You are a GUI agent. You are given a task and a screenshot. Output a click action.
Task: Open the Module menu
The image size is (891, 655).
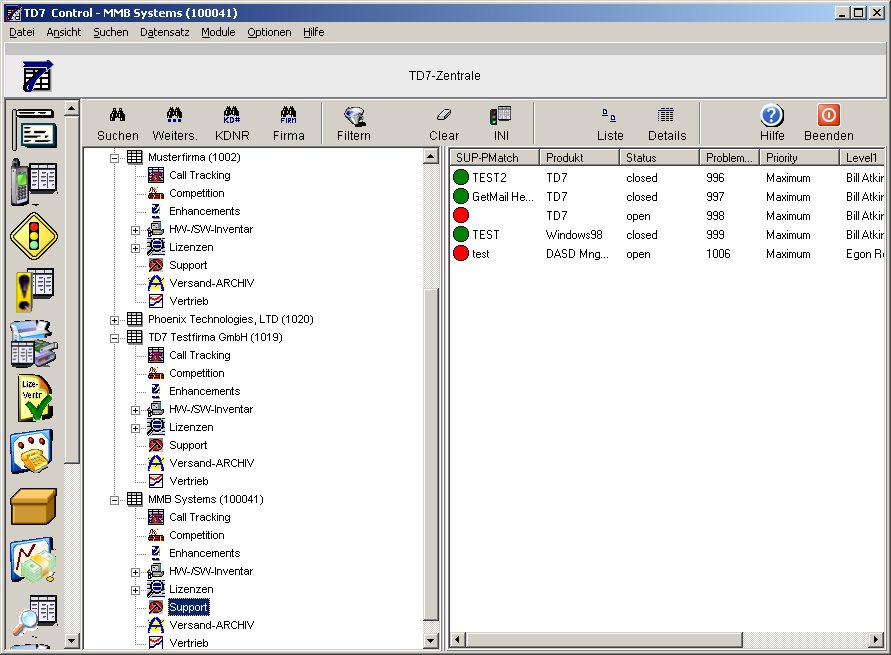tap(218, 32)
